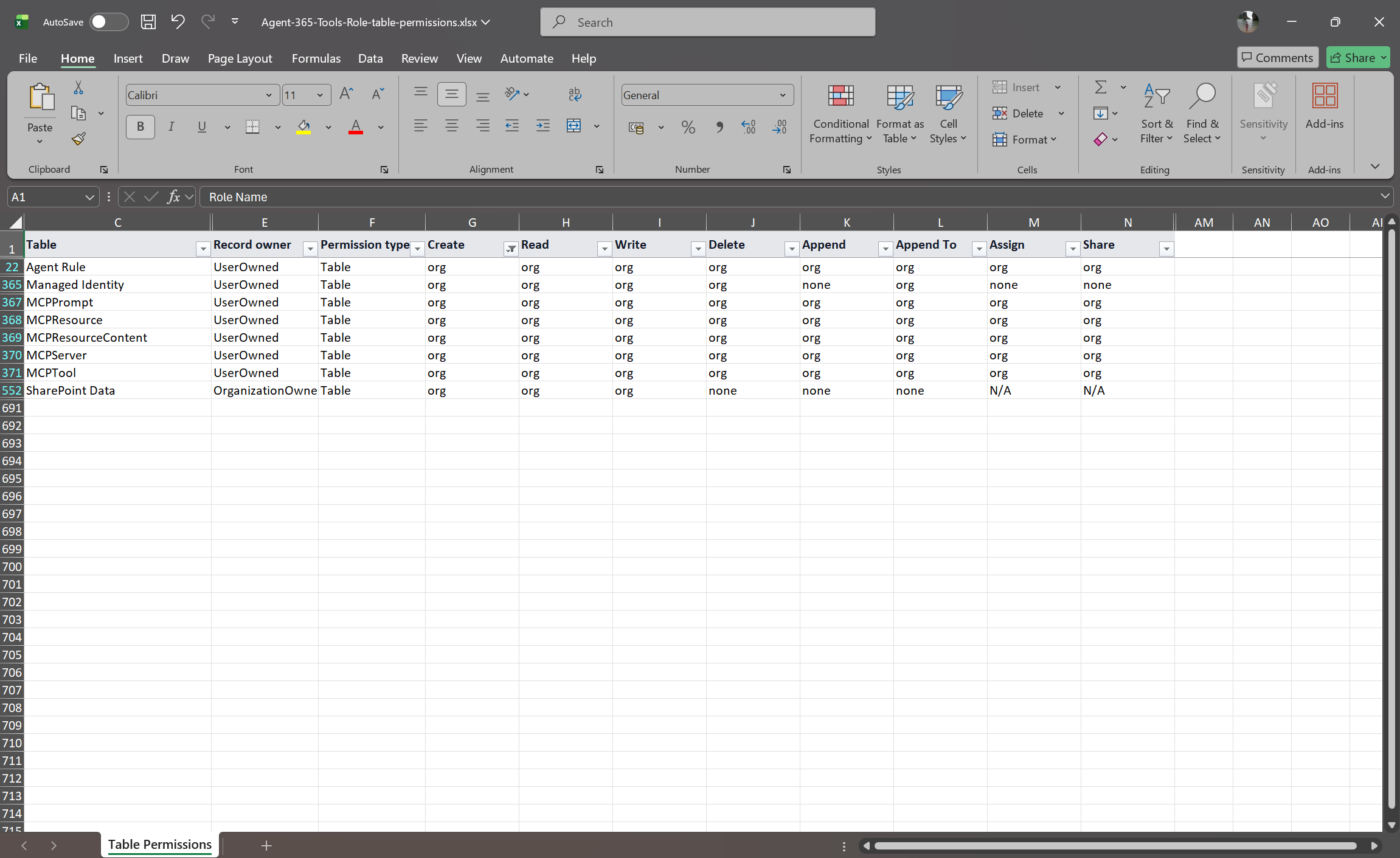Click Decrease Decimal icon
Screen dimensions: 1400x858
pos(780,127)
